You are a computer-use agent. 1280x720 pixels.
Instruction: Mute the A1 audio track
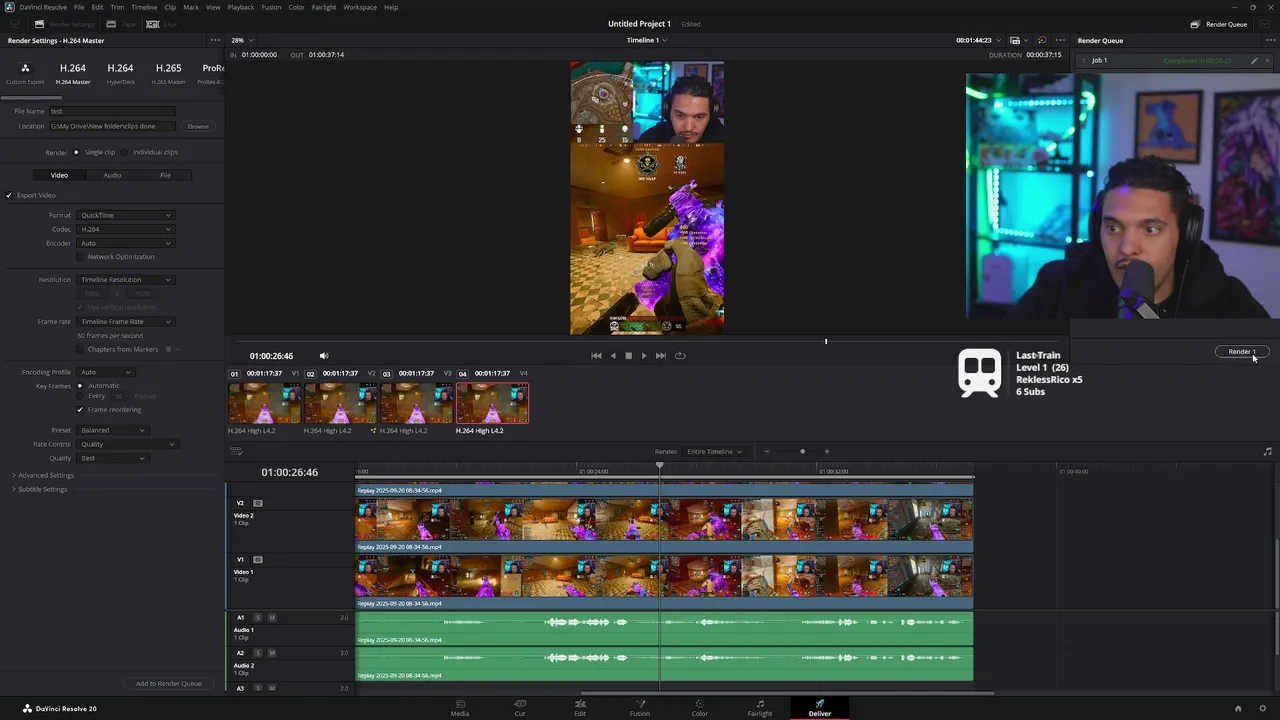click(x=271, y=618)
